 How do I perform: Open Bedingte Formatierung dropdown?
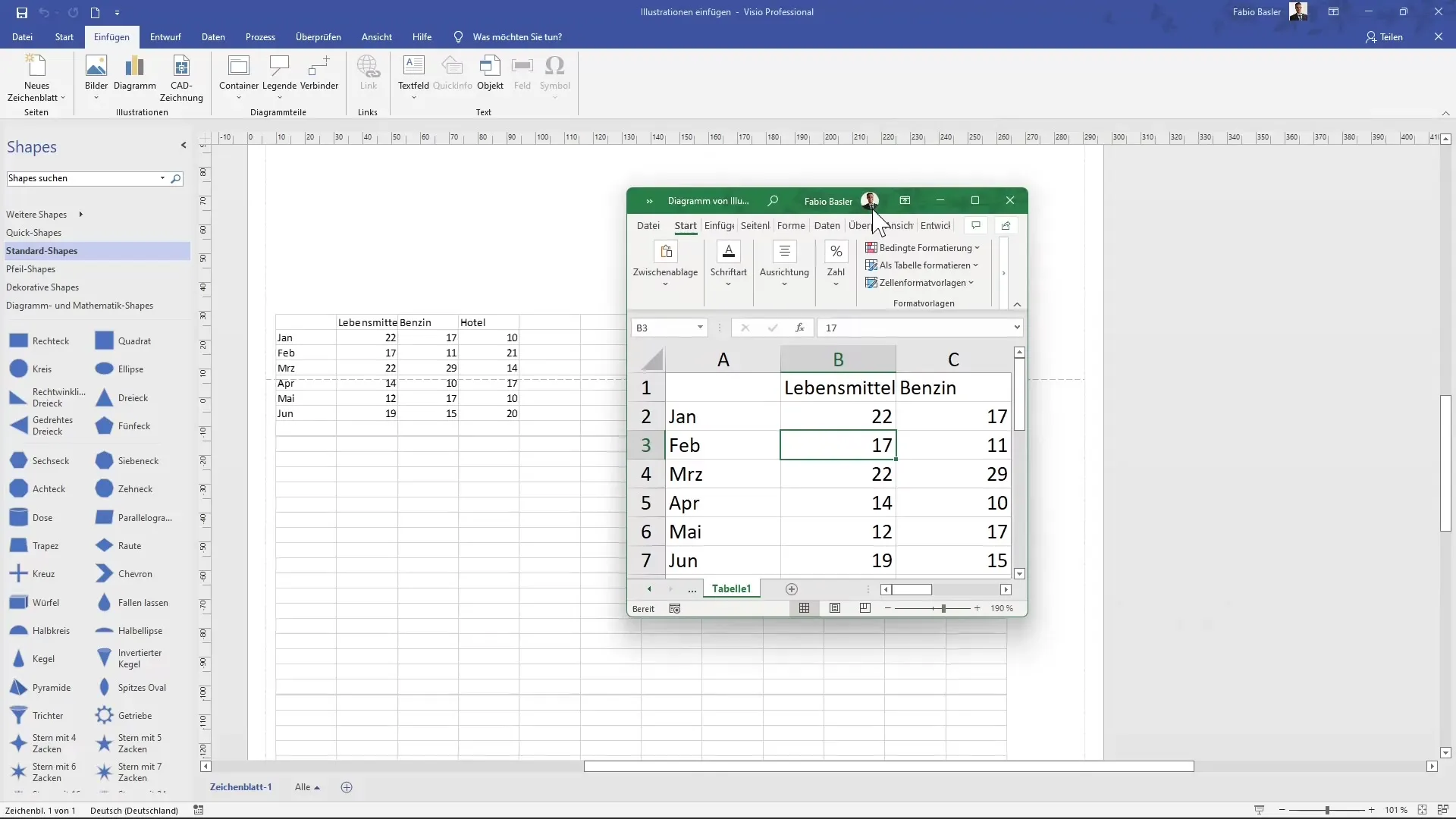[x=923, y=248]
